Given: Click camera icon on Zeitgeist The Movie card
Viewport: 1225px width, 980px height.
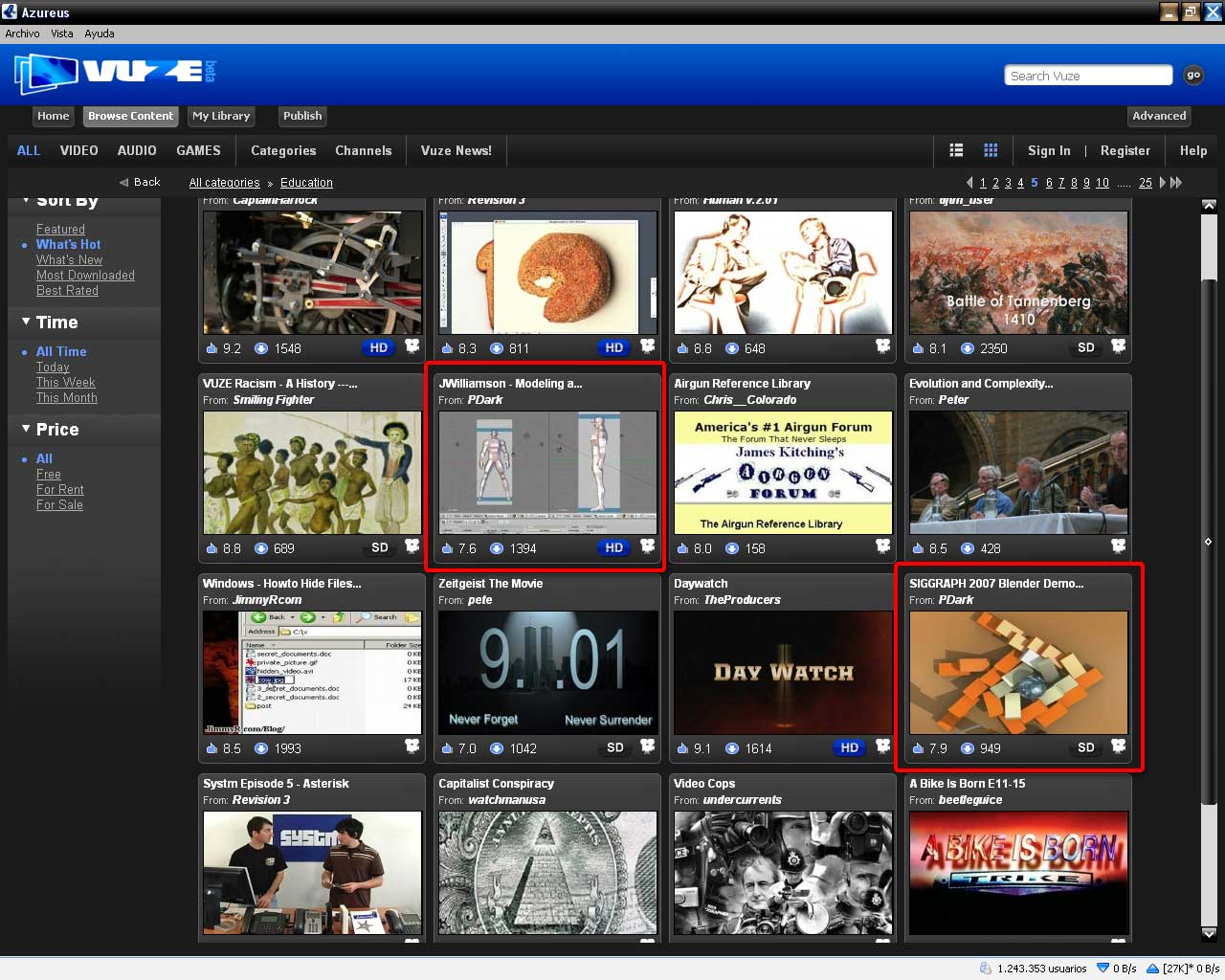Looking at the screenshot, I should (x=647, y=746).
